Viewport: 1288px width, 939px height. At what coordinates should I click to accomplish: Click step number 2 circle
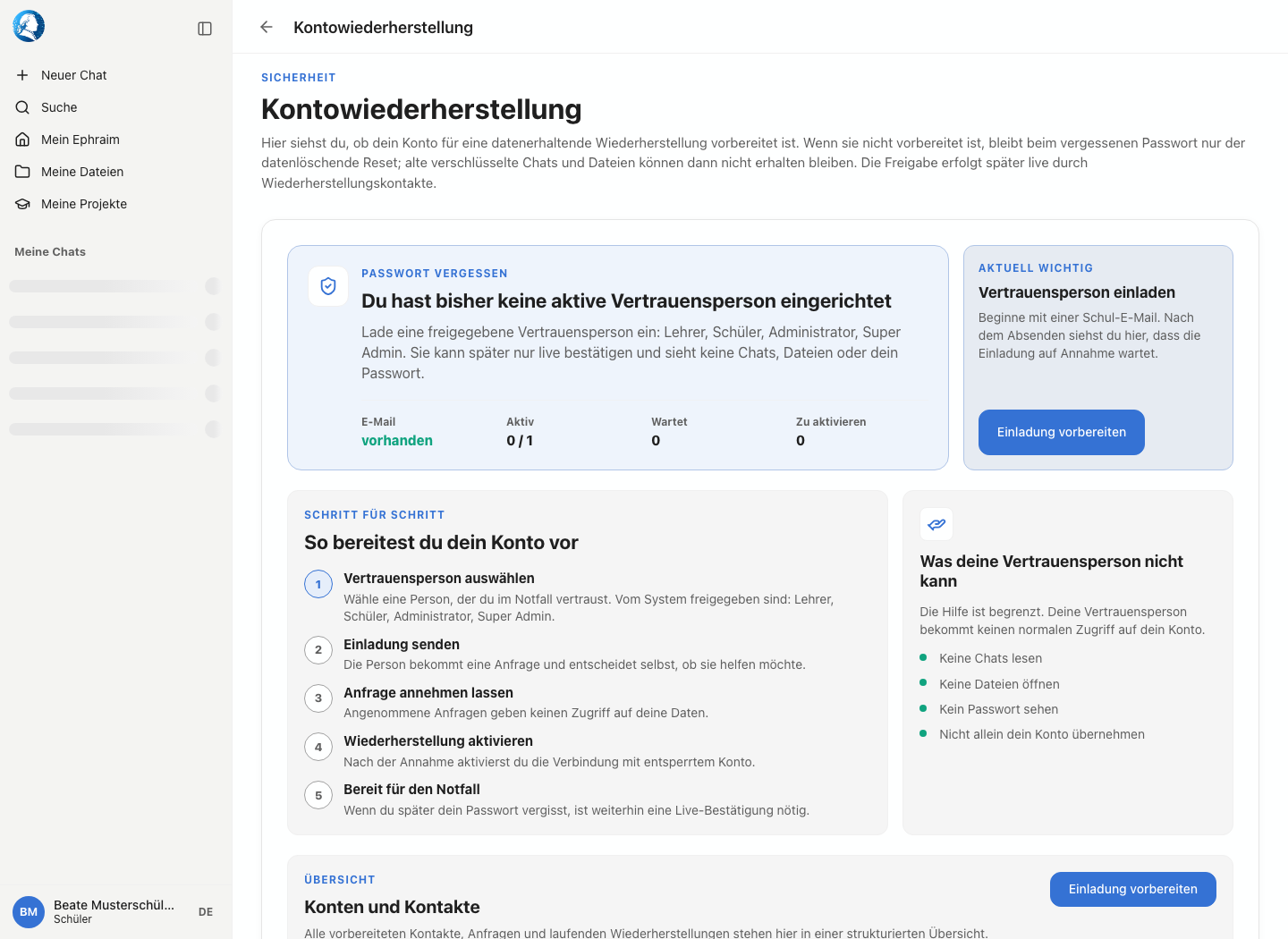(x=318, y=650)
